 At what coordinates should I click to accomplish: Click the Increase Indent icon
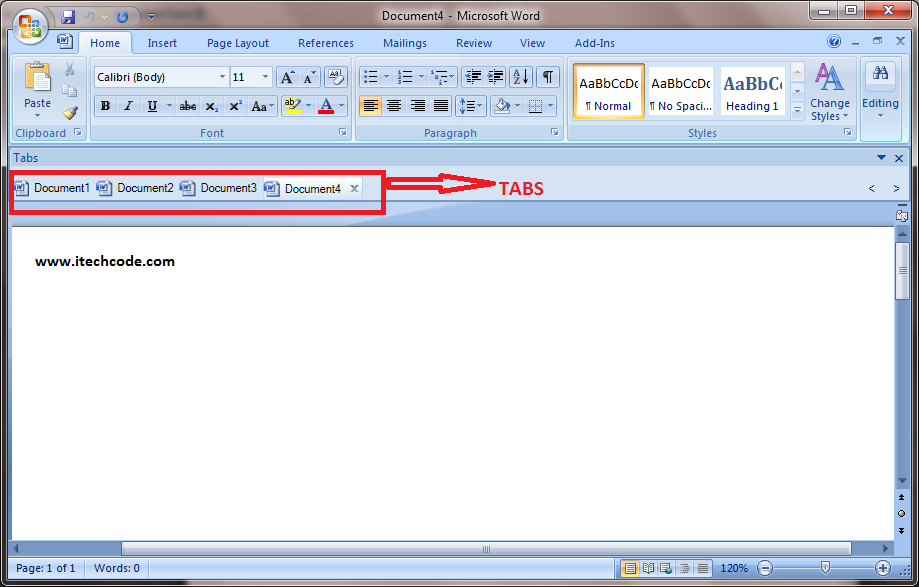pos(495,77)
